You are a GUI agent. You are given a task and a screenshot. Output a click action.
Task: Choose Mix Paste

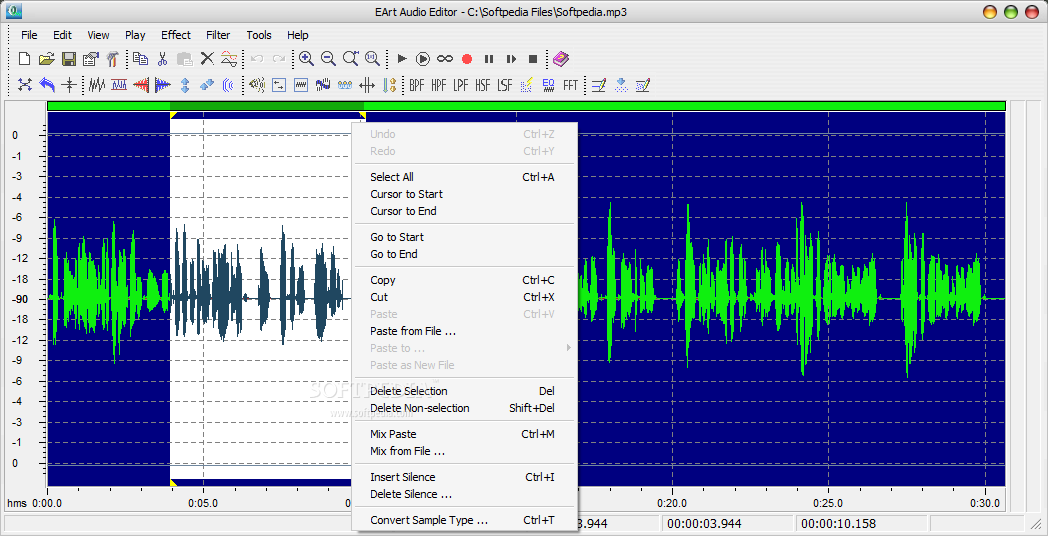point(464,434)
